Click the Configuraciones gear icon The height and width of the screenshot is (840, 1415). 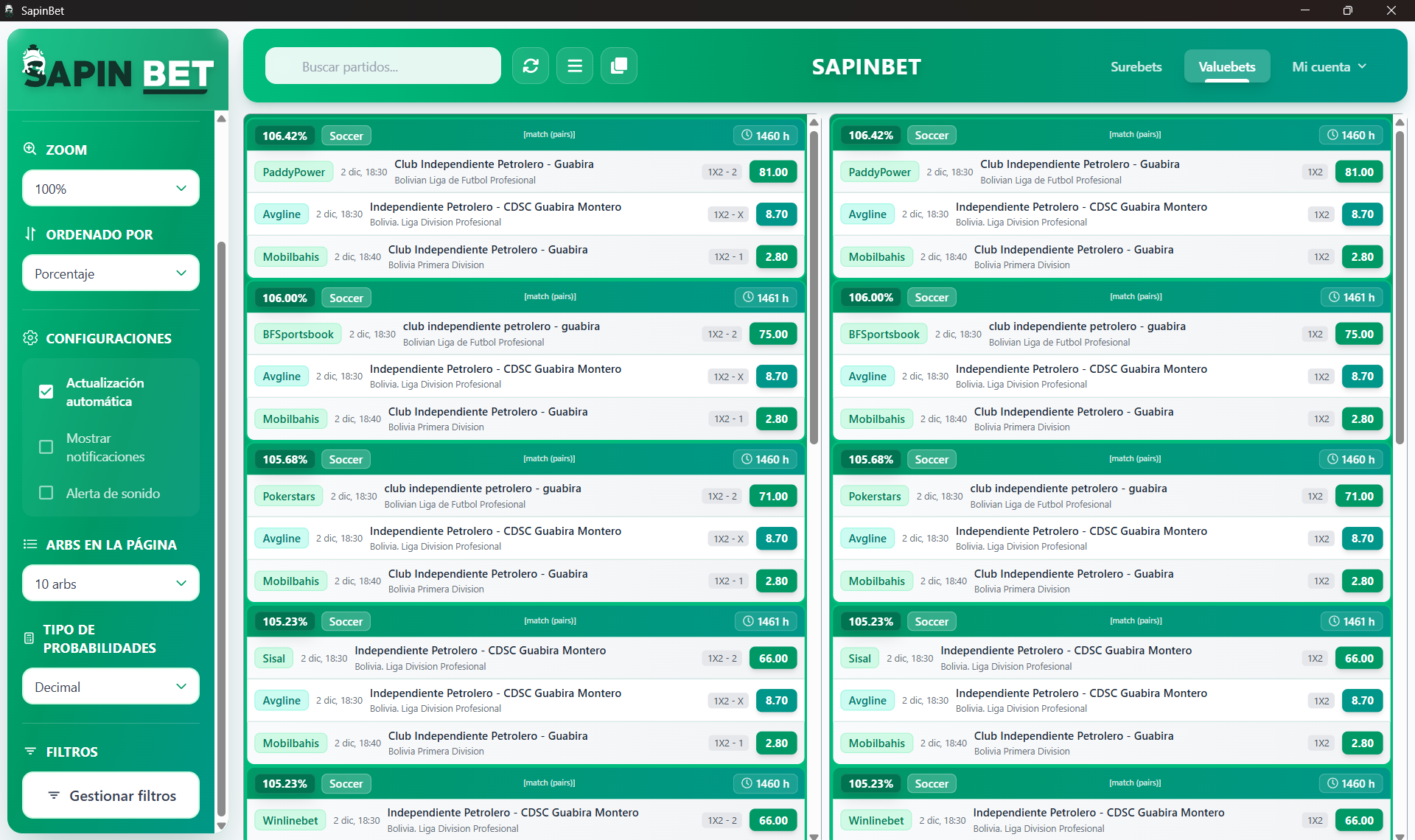[x=30, y=338]
